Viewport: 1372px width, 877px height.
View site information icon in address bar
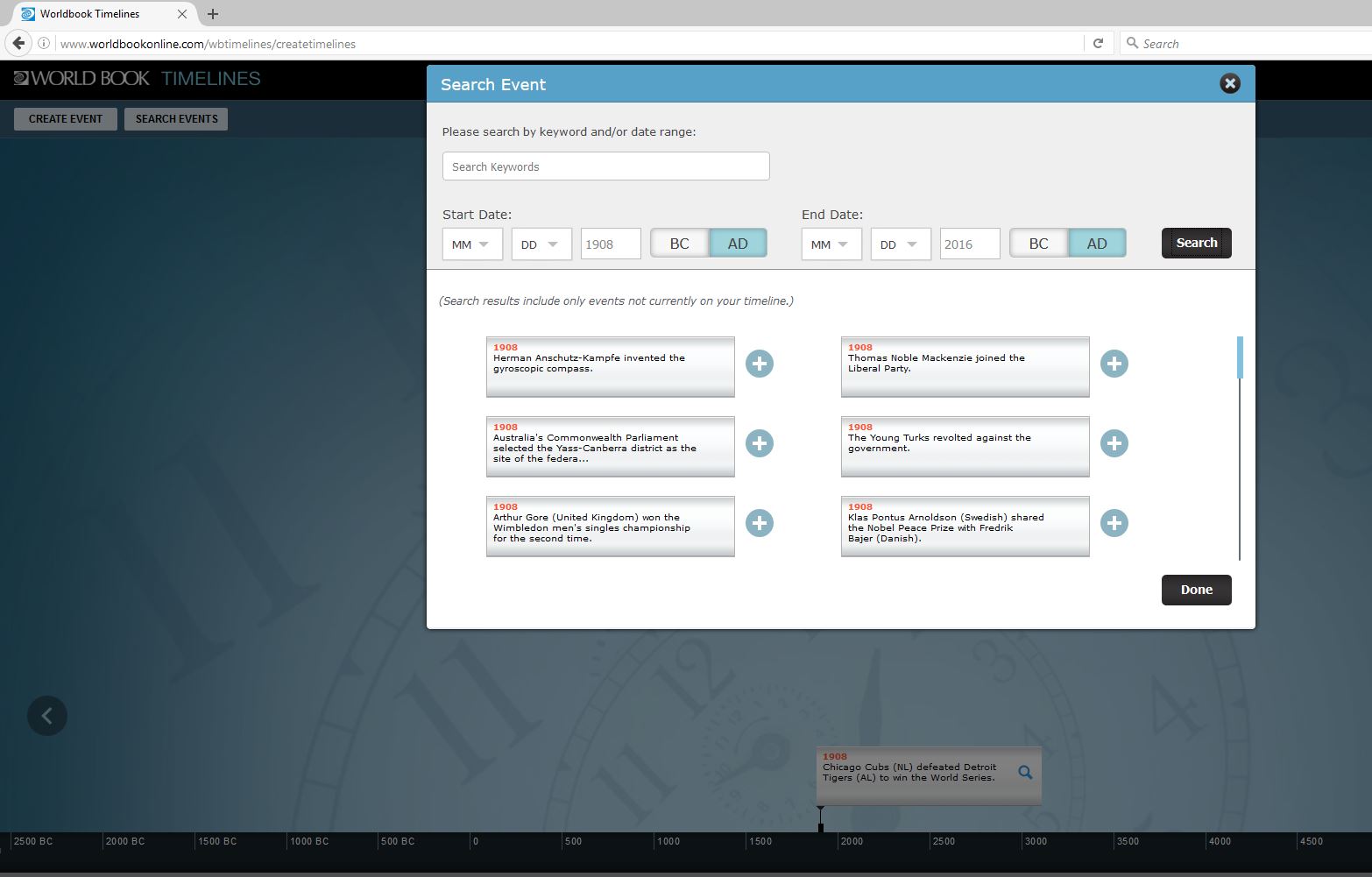(x=44, y=43)
